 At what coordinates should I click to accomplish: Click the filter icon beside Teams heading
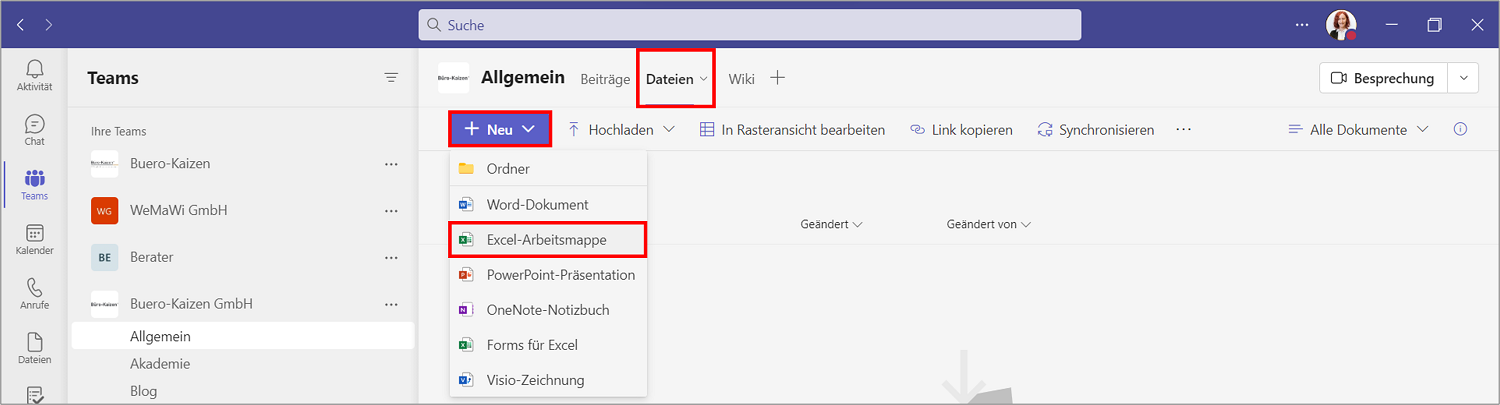tap(391, 78)
